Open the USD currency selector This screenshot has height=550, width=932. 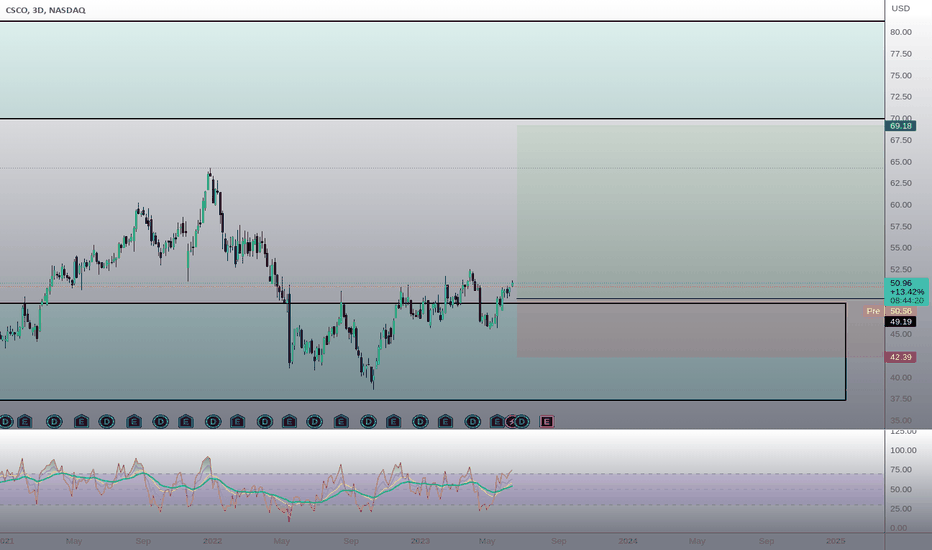point(900,8)
